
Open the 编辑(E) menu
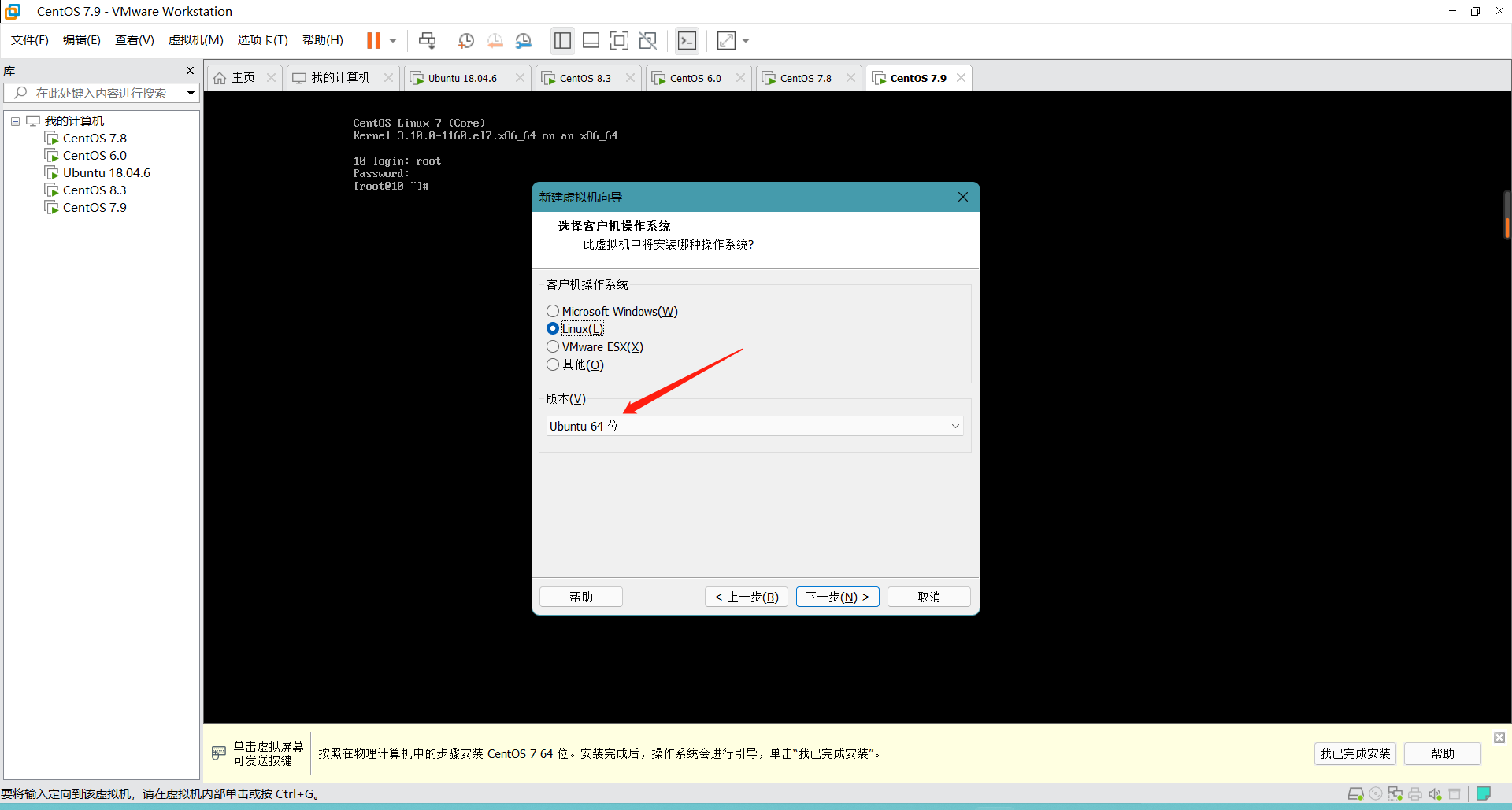[x=82, y=40]
